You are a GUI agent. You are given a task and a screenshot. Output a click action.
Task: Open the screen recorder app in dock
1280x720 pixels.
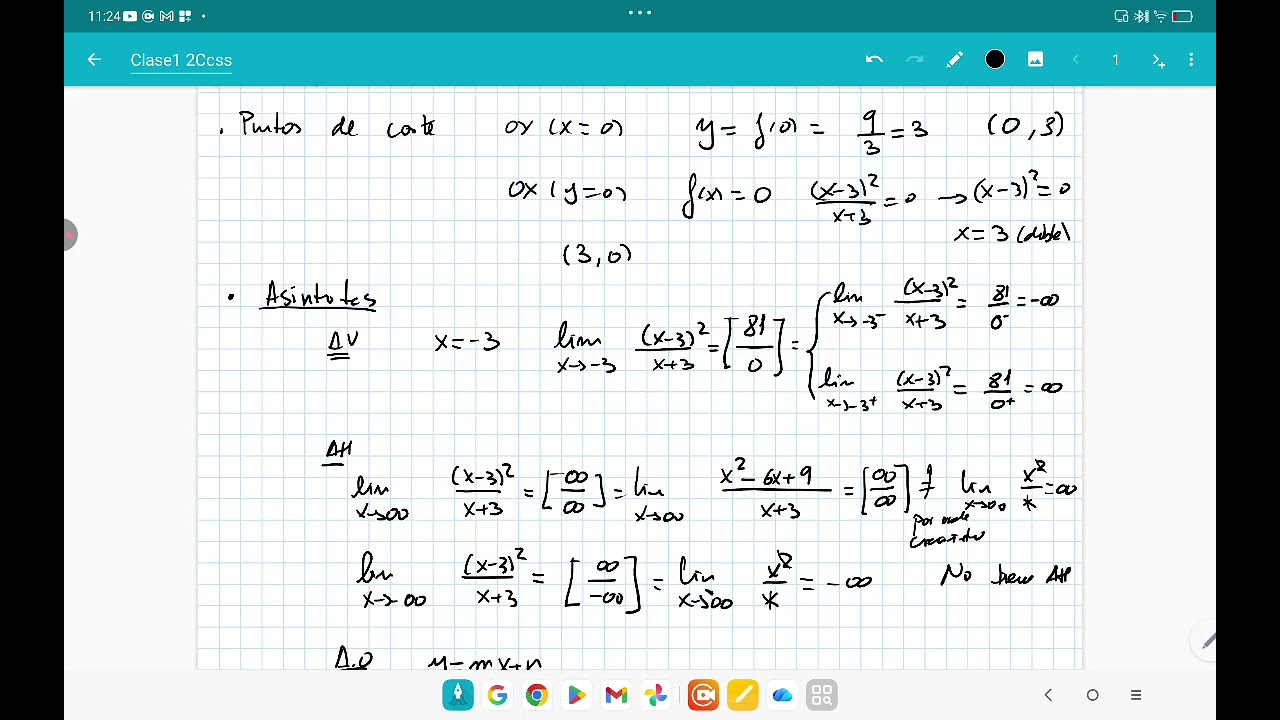tap(703, 695)
